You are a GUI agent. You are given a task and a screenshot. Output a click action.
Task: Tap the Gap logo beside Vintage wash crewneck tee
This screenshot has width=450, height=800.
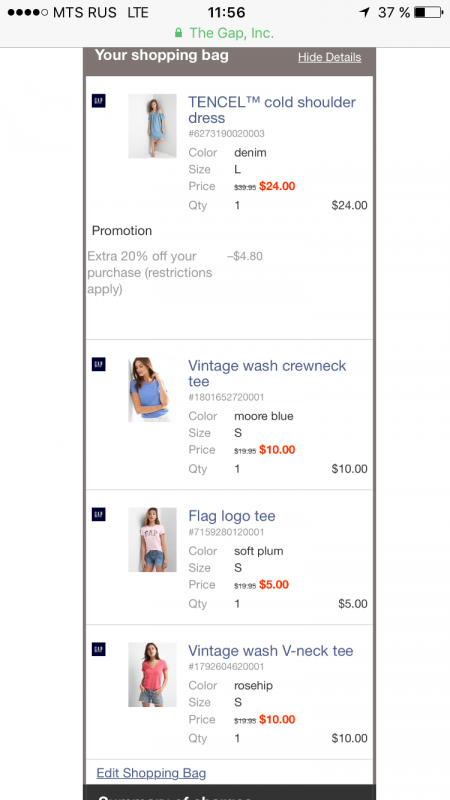[98, 364]
